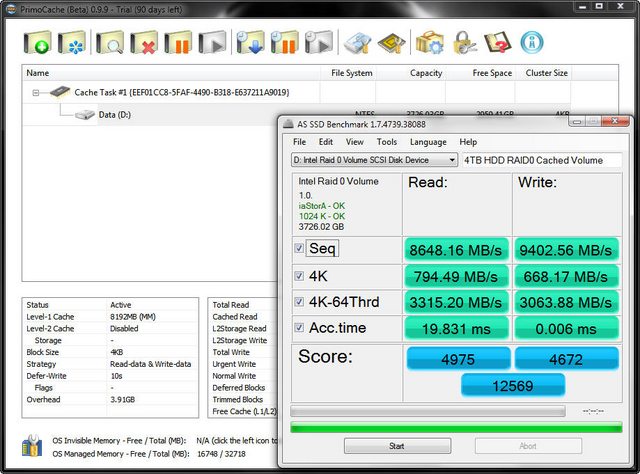The image size is (640, 474).
Task: Click the resume cache task play icon
Action: tap(212, 42)
